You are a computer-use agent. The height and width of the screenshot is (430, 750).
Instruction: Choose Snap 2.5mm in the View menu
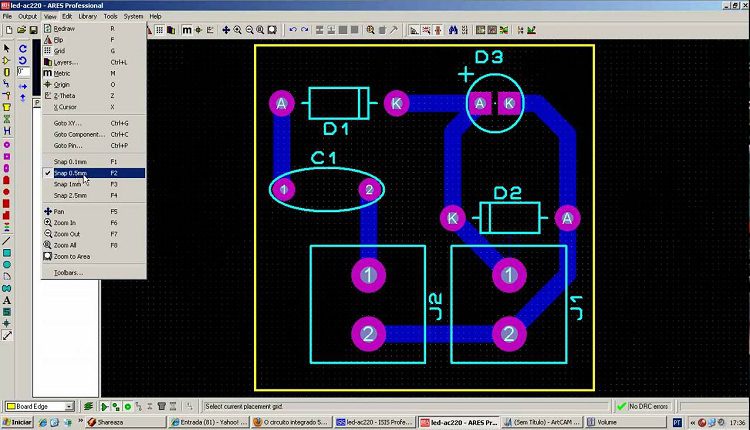tap(70, 195)
